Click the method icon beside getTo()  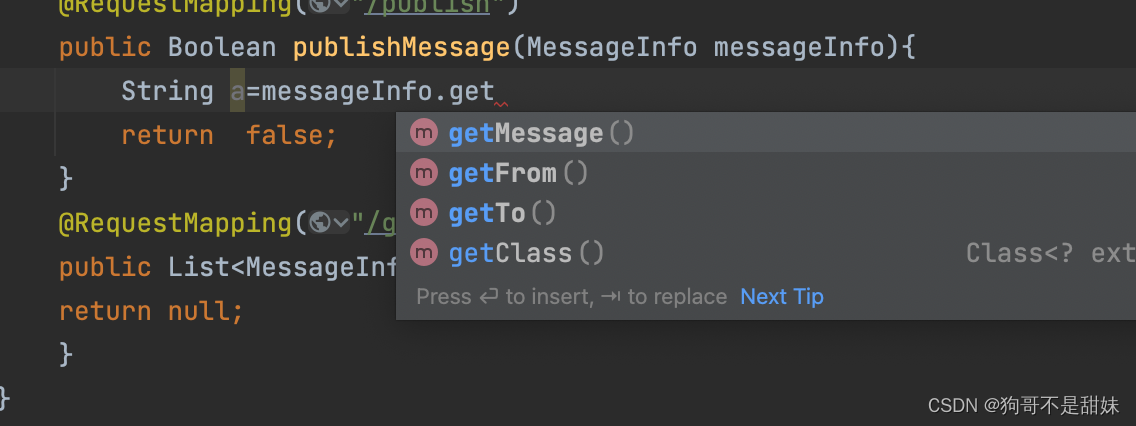pos(424,212)
